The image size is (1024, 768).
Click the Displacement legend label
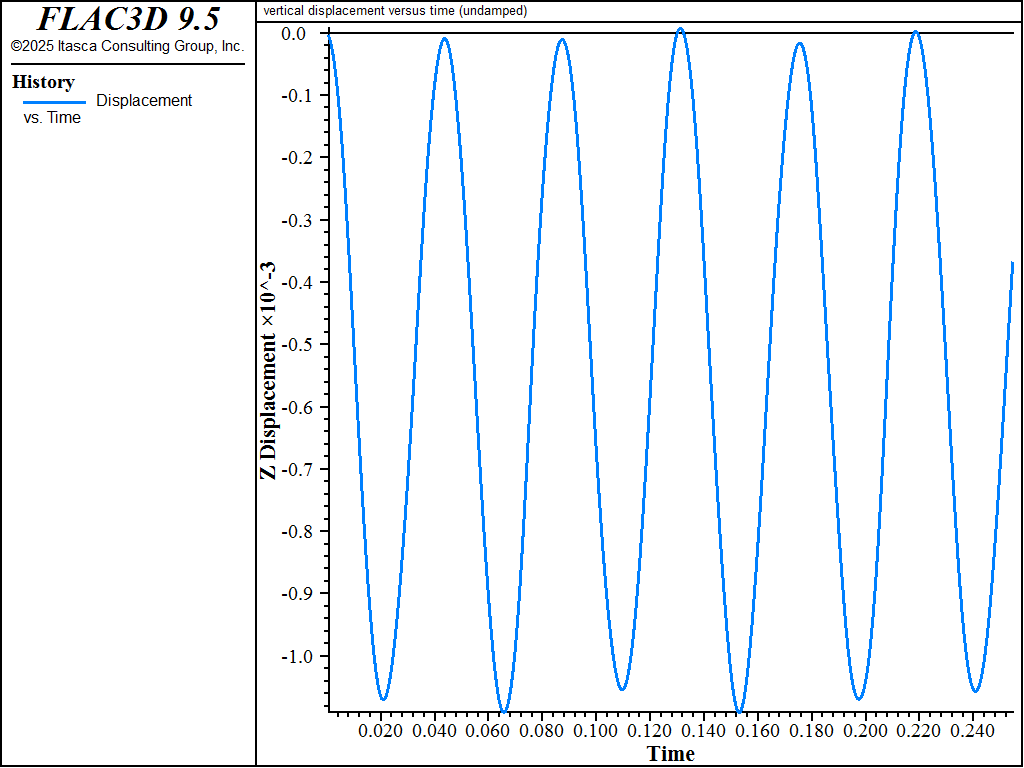point(144,101)
